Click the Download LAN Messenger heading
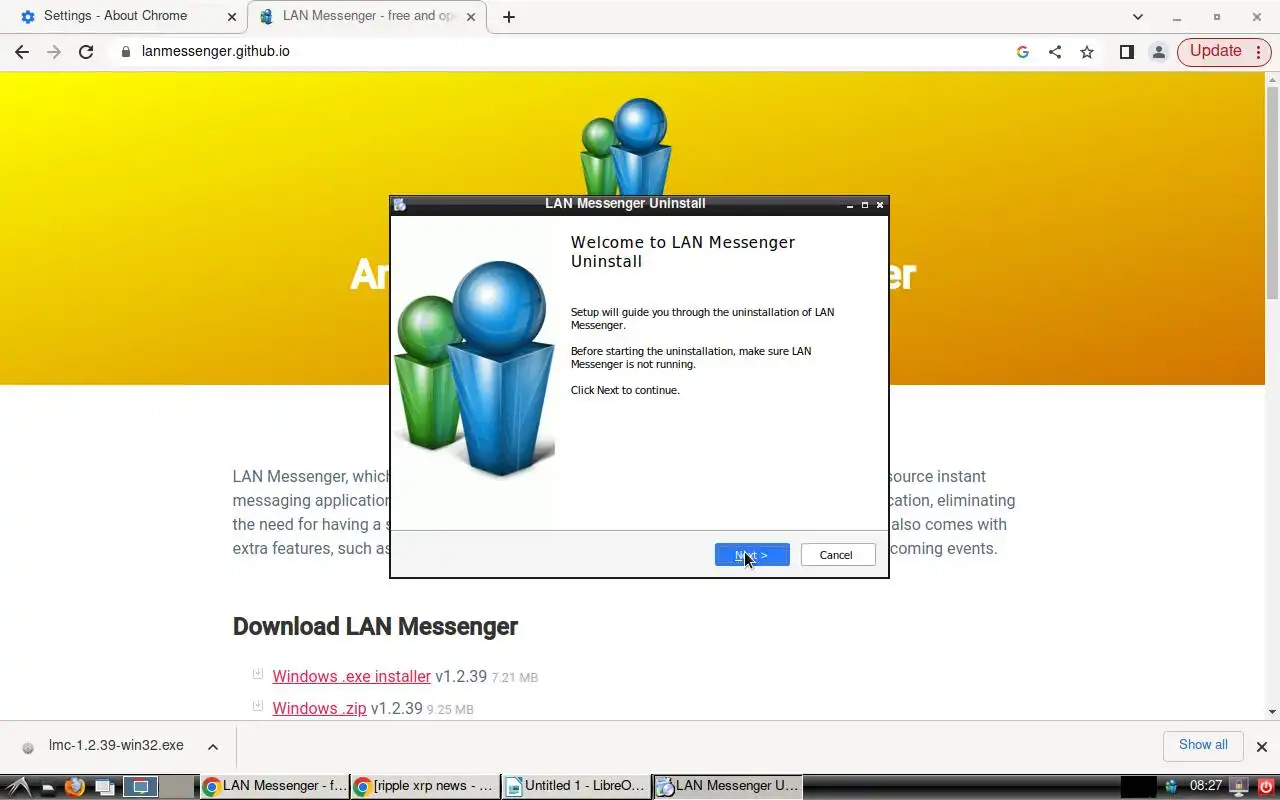 click(375, 627)
